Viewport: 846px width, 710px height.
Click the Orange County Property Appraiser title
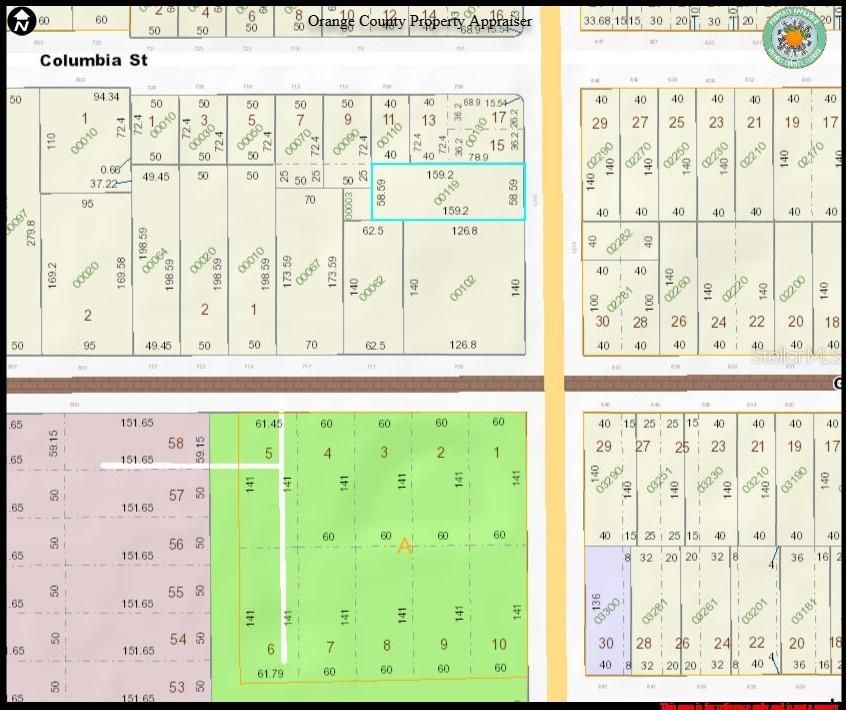(420, 21)
